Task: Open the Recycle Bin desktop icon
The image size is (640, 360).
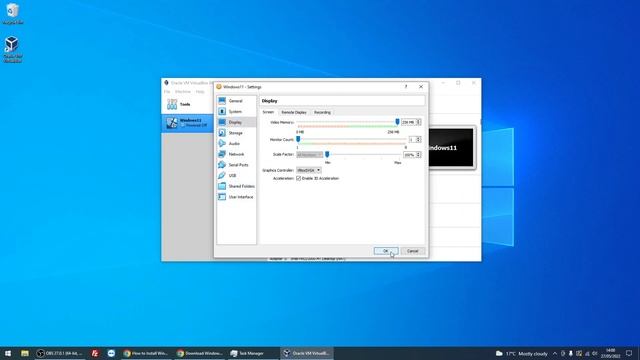Action: click(12, 14)
